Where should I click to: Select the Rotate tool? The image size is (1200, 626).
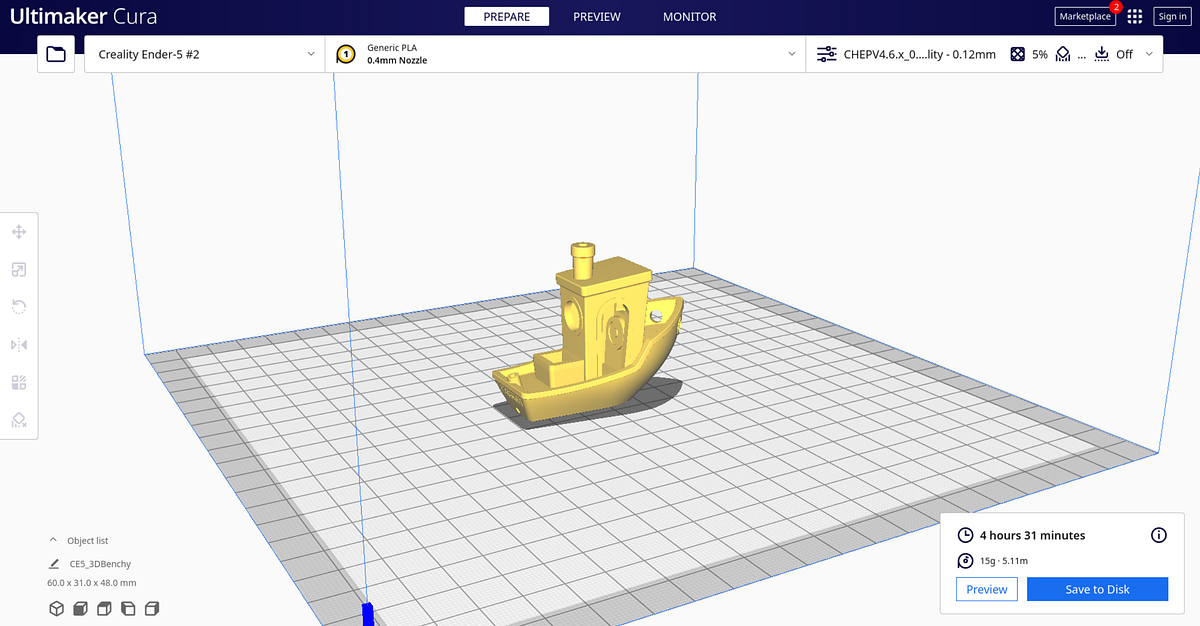[x=19, y=306]
